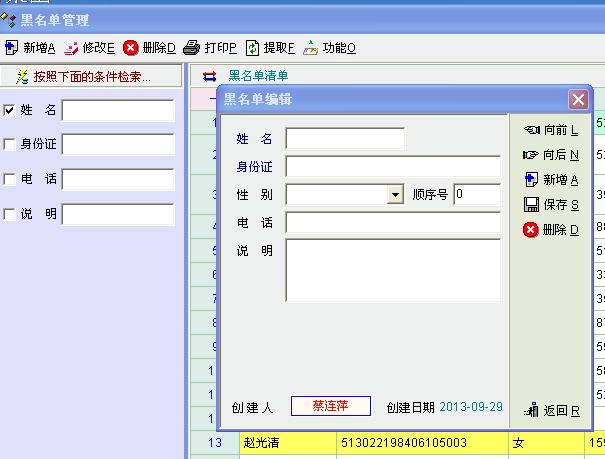Close the 黑名单编辑 dialog
The width and height of the screenshot is (605, 459).
578,100
